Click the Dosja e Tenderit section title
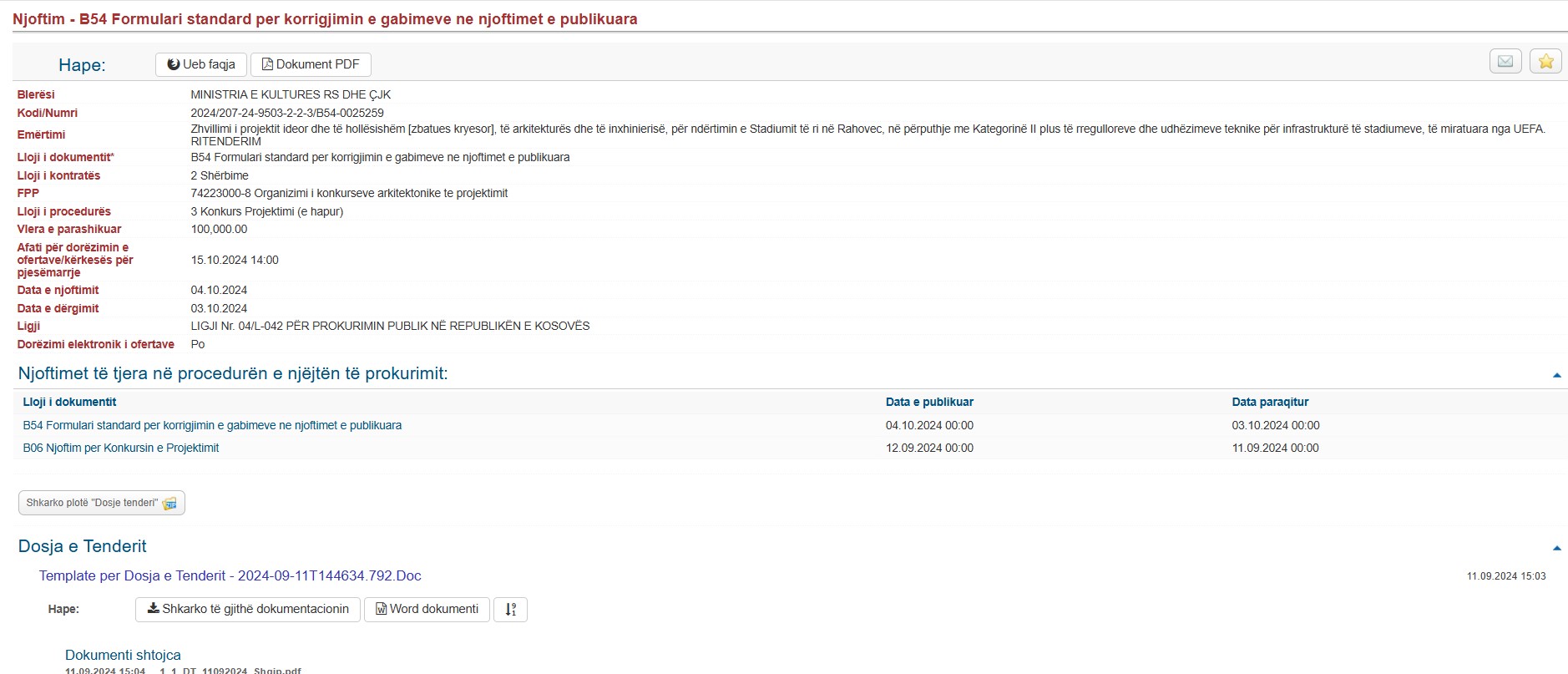 82,546
